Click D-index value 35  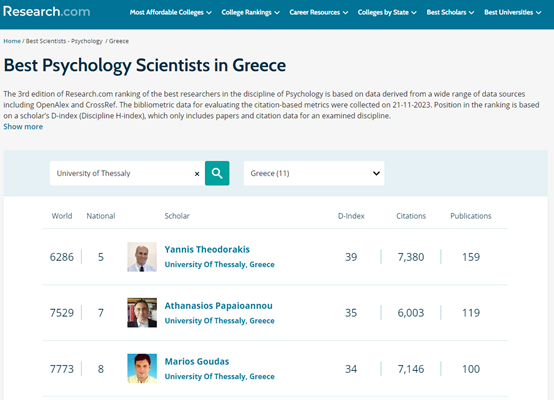point(351,313)
